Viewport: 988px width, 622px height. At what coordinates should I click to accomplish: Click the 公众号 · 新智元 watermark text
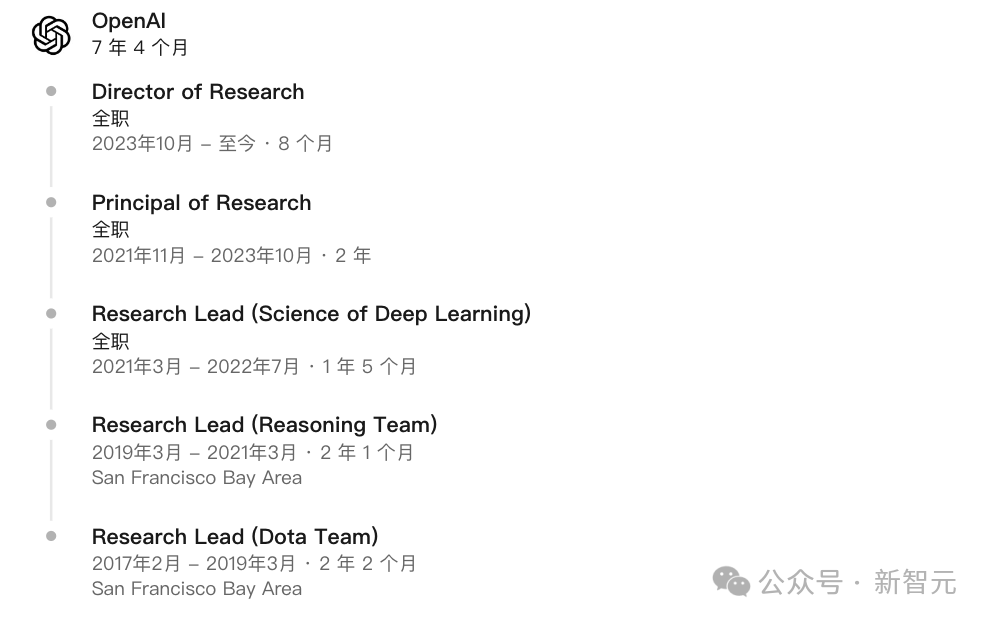[x=858, y=582]
